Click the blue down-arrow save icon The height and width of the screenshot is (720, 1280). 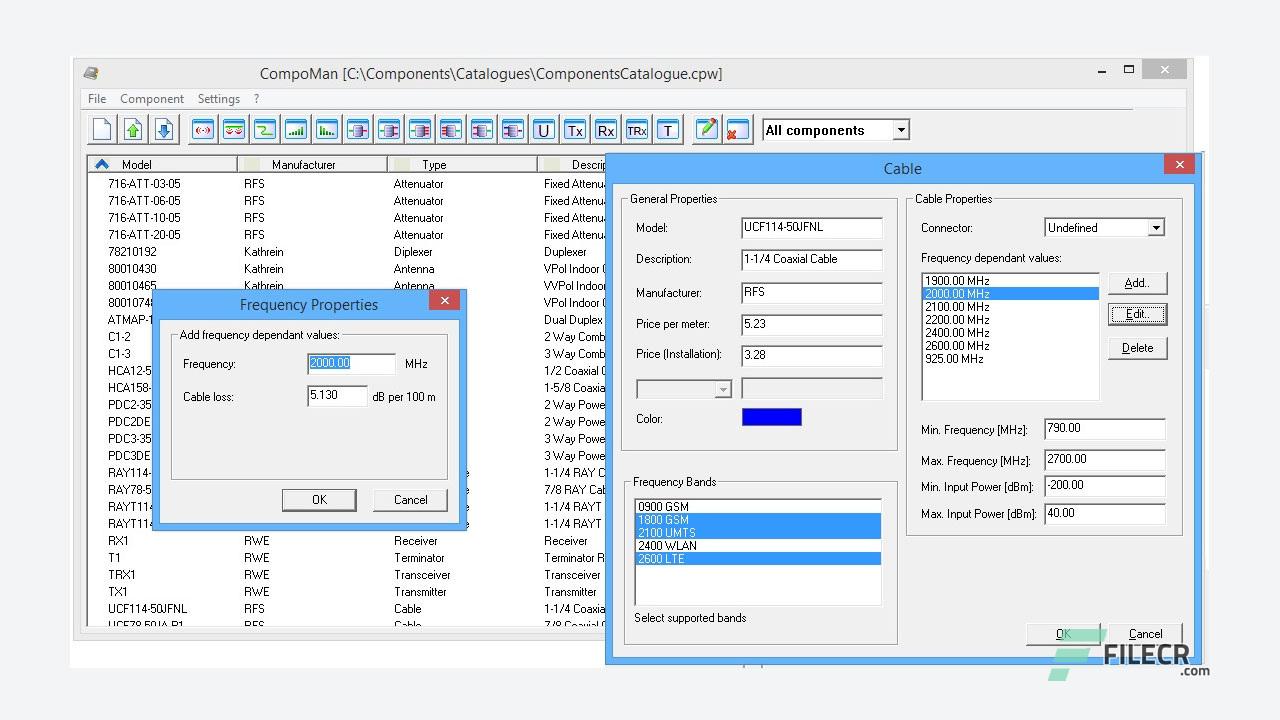click(x=164, y=129)
